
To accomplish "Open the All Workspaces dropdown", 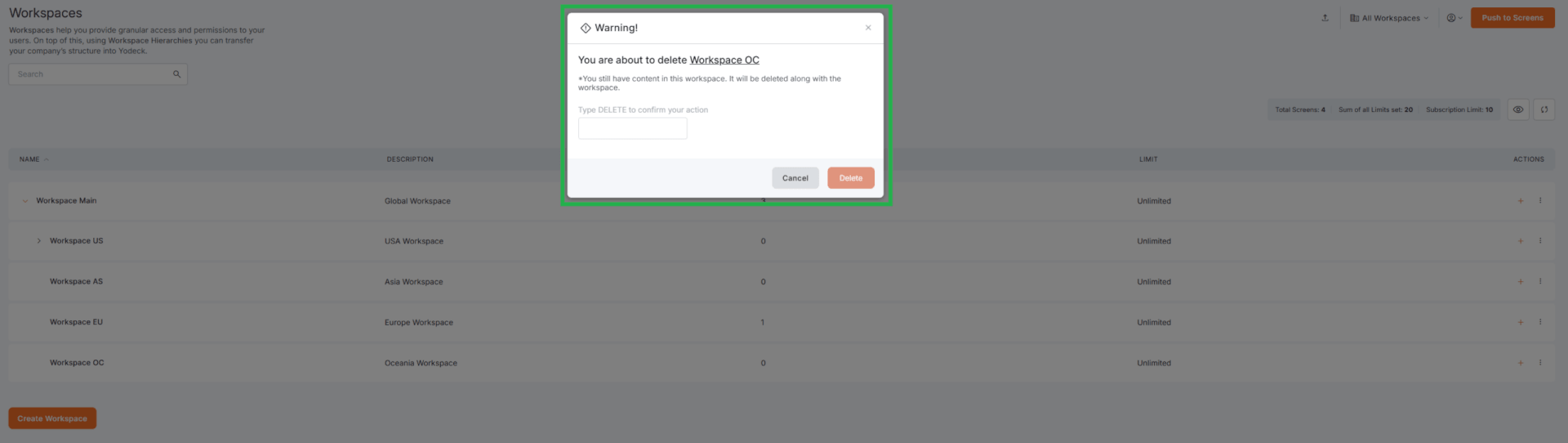I will [1389, 18].
